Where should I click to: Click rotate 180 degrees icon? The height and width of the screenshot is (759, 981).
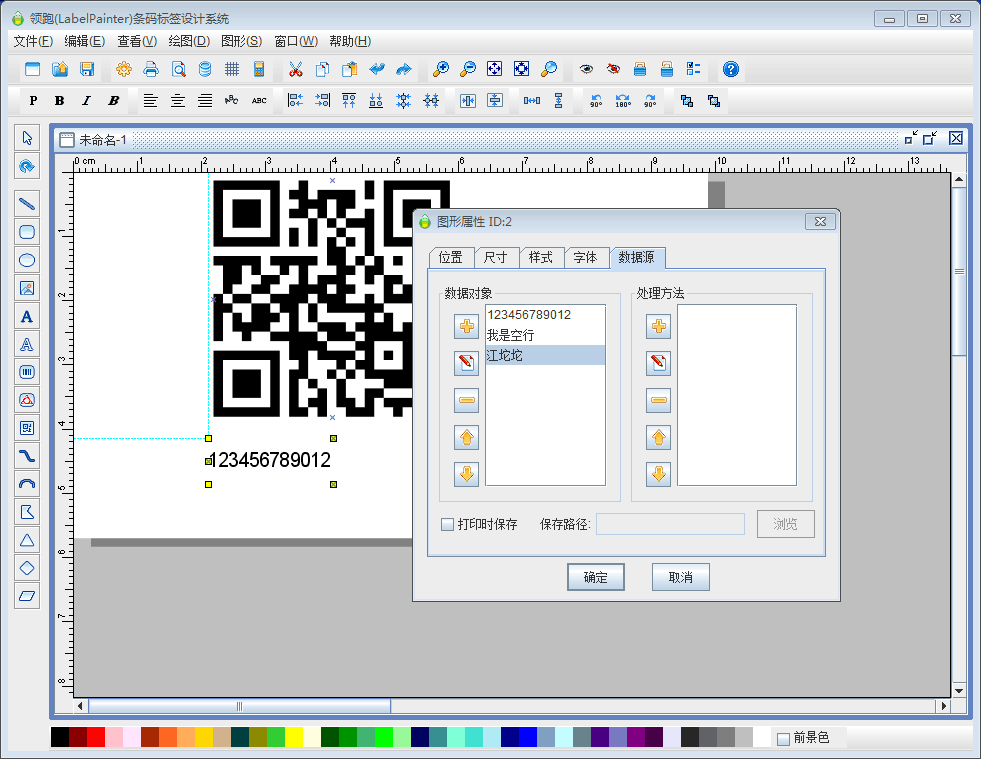click(623, 101)
